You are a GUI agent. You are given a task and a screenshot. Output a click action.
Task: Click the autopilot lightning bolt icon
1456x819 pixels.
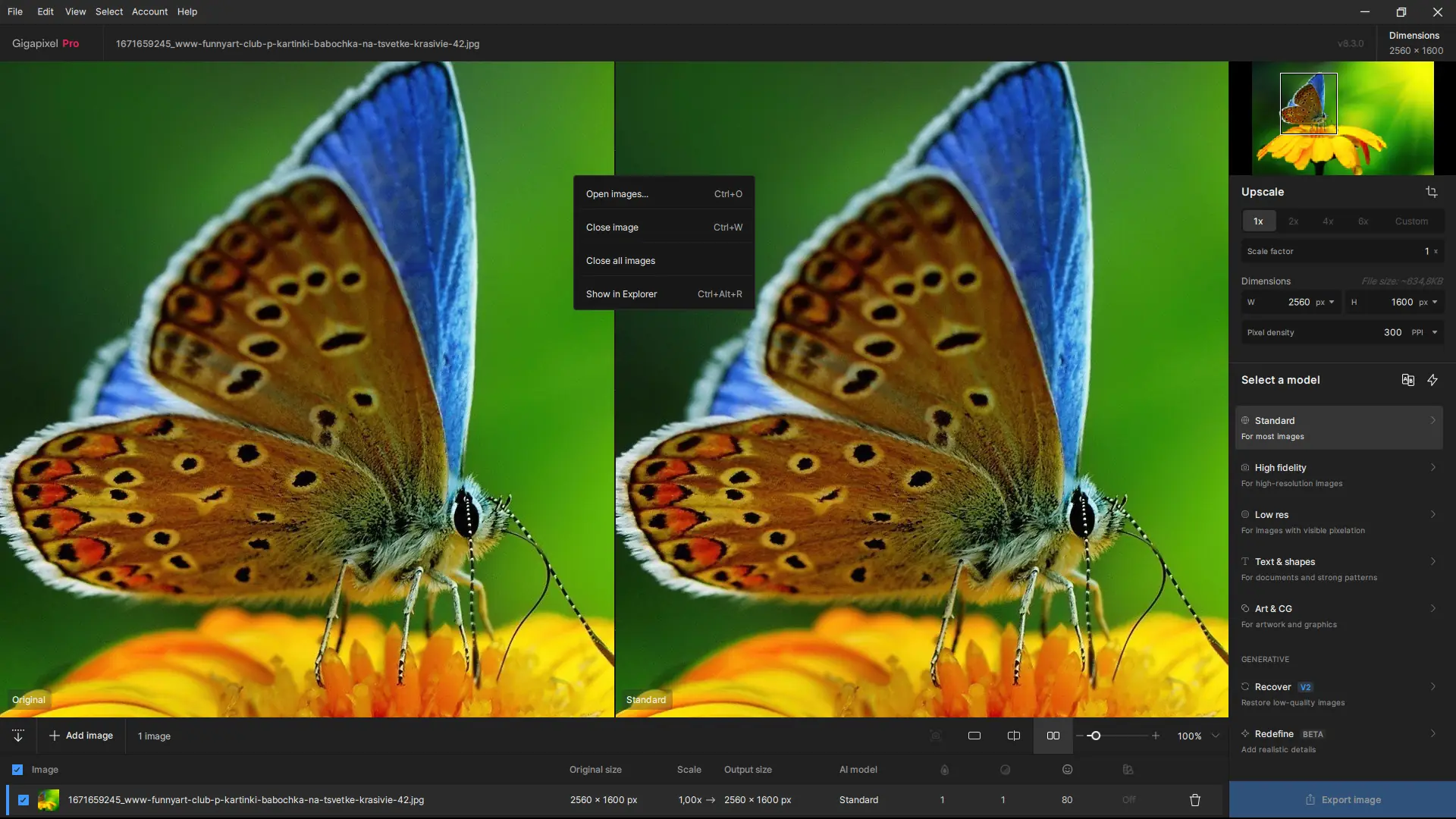click(1432, 380)
